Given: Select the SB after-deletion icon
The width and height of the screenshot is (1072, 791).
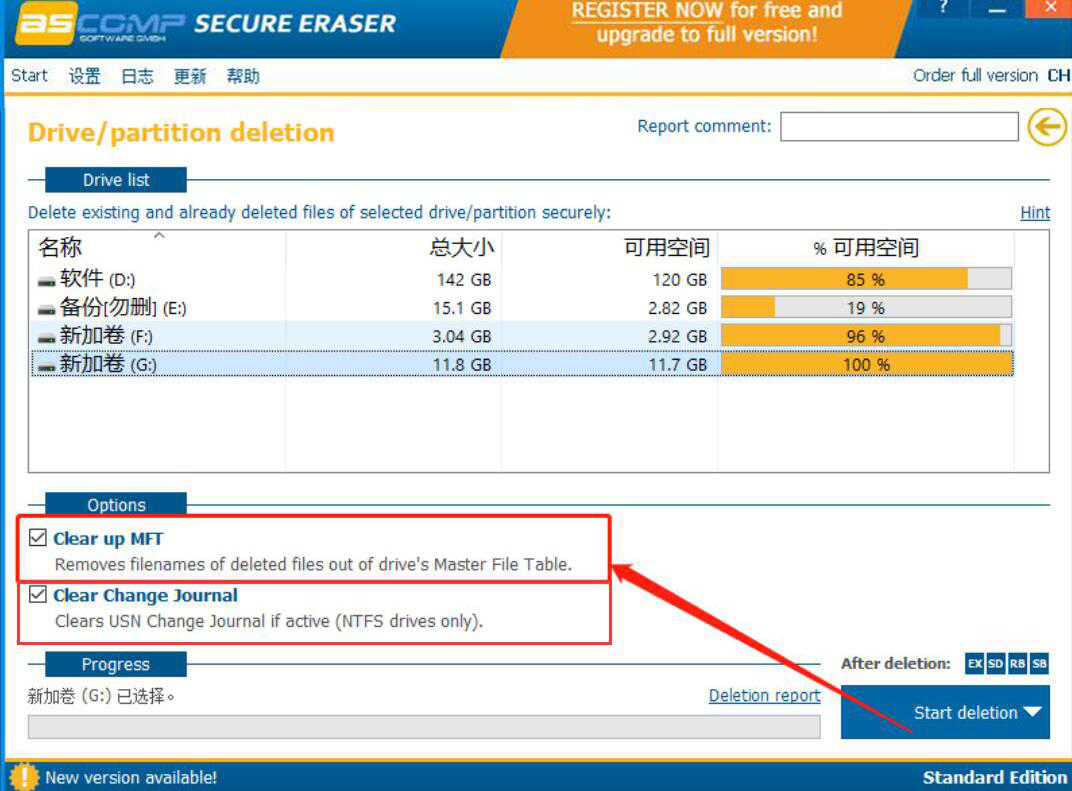Looking at the screenshot, I should [x=1039, y=663].
